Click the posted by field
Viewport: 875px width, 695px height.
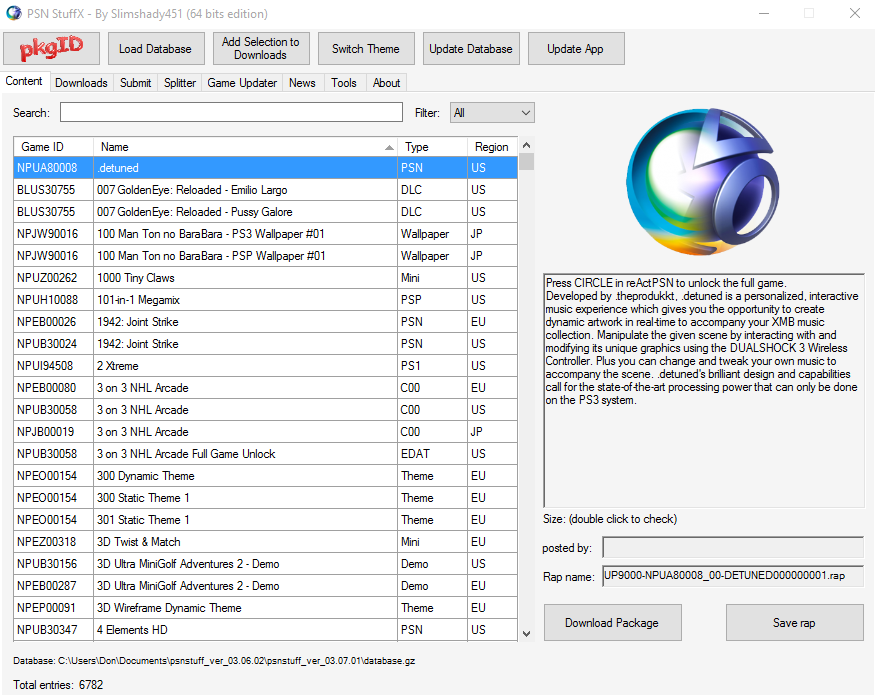click(x=733, y=548)
